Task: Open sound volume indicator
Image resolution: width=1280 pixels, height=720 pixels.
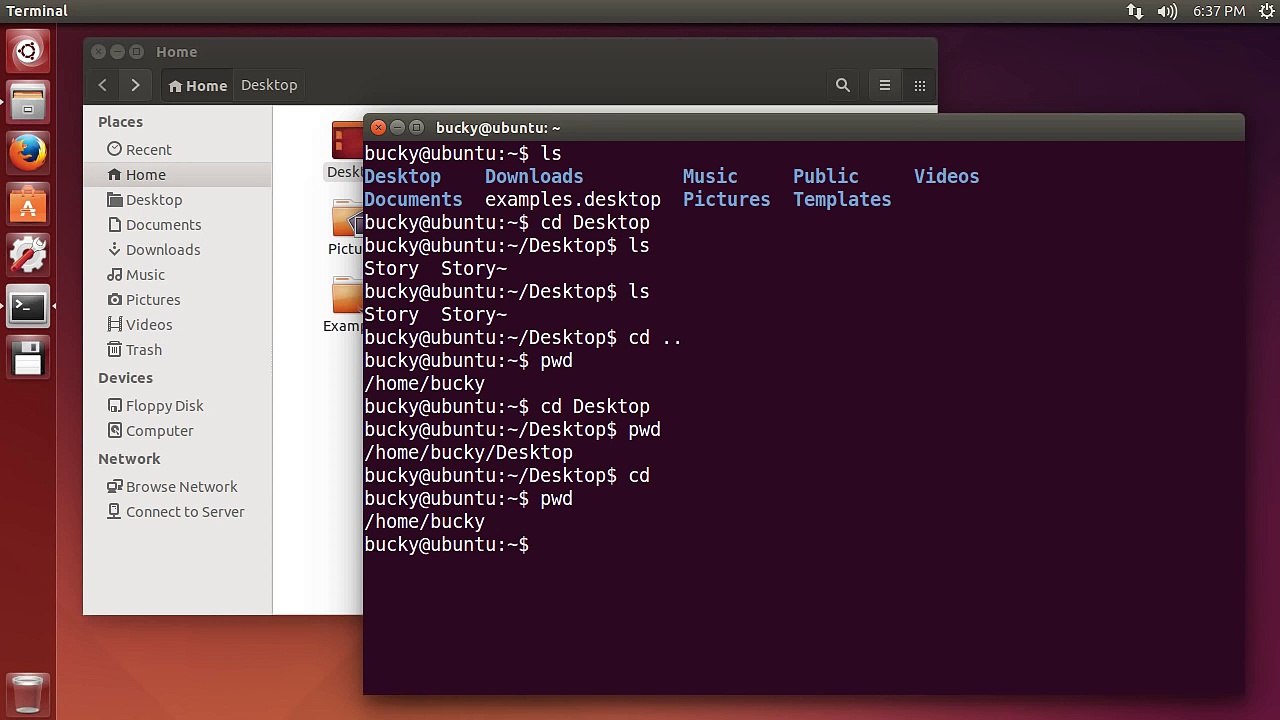Action: (1167, 11)
